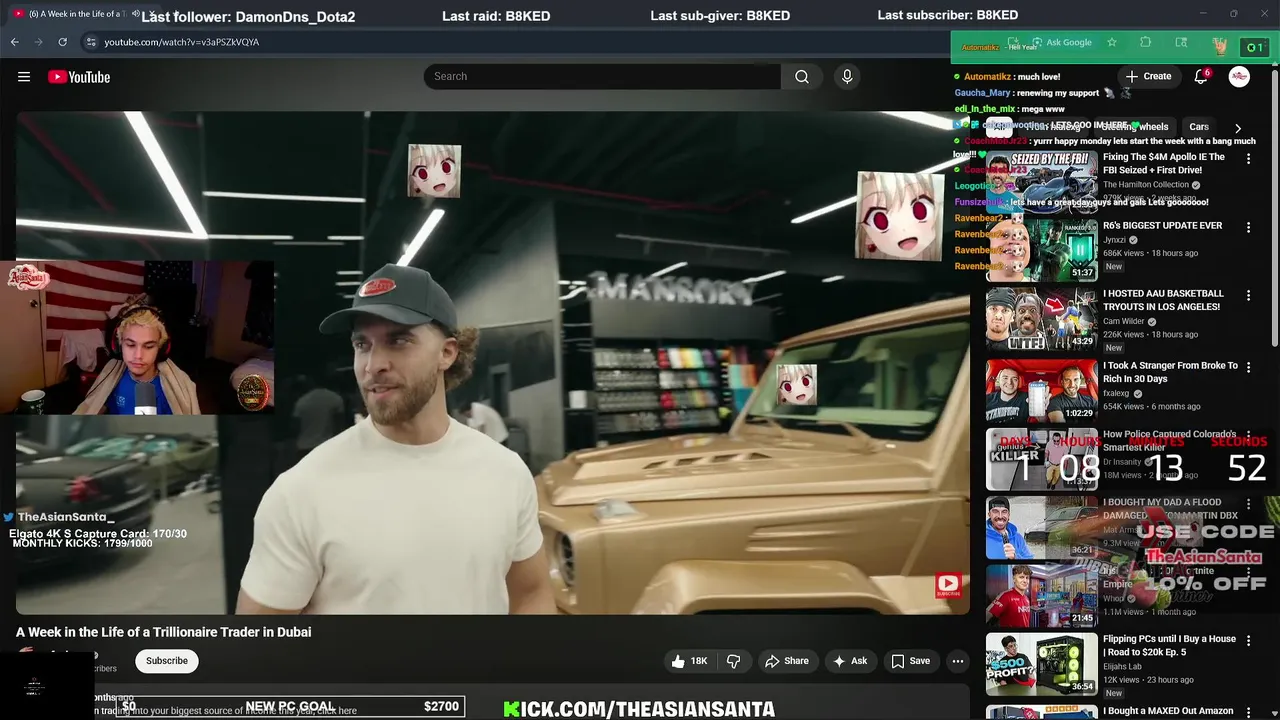Viewport: 1280px width, 720px height.
Task: Open options for Fixing The $4M Apollo video
Action: (1248, 159)
